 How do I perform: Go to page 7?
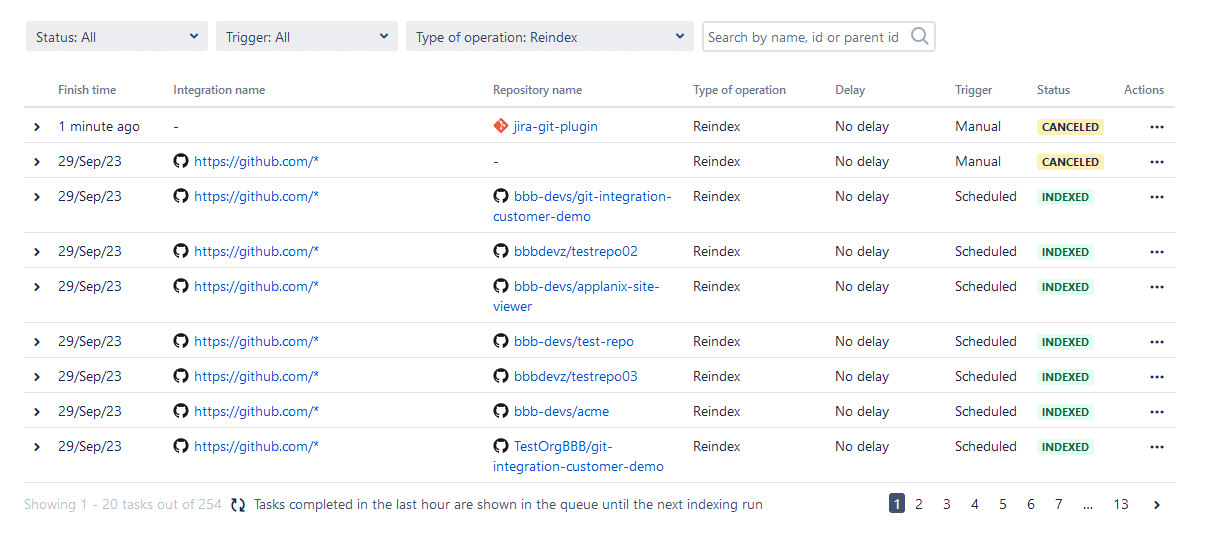[x=1059, y=505]
